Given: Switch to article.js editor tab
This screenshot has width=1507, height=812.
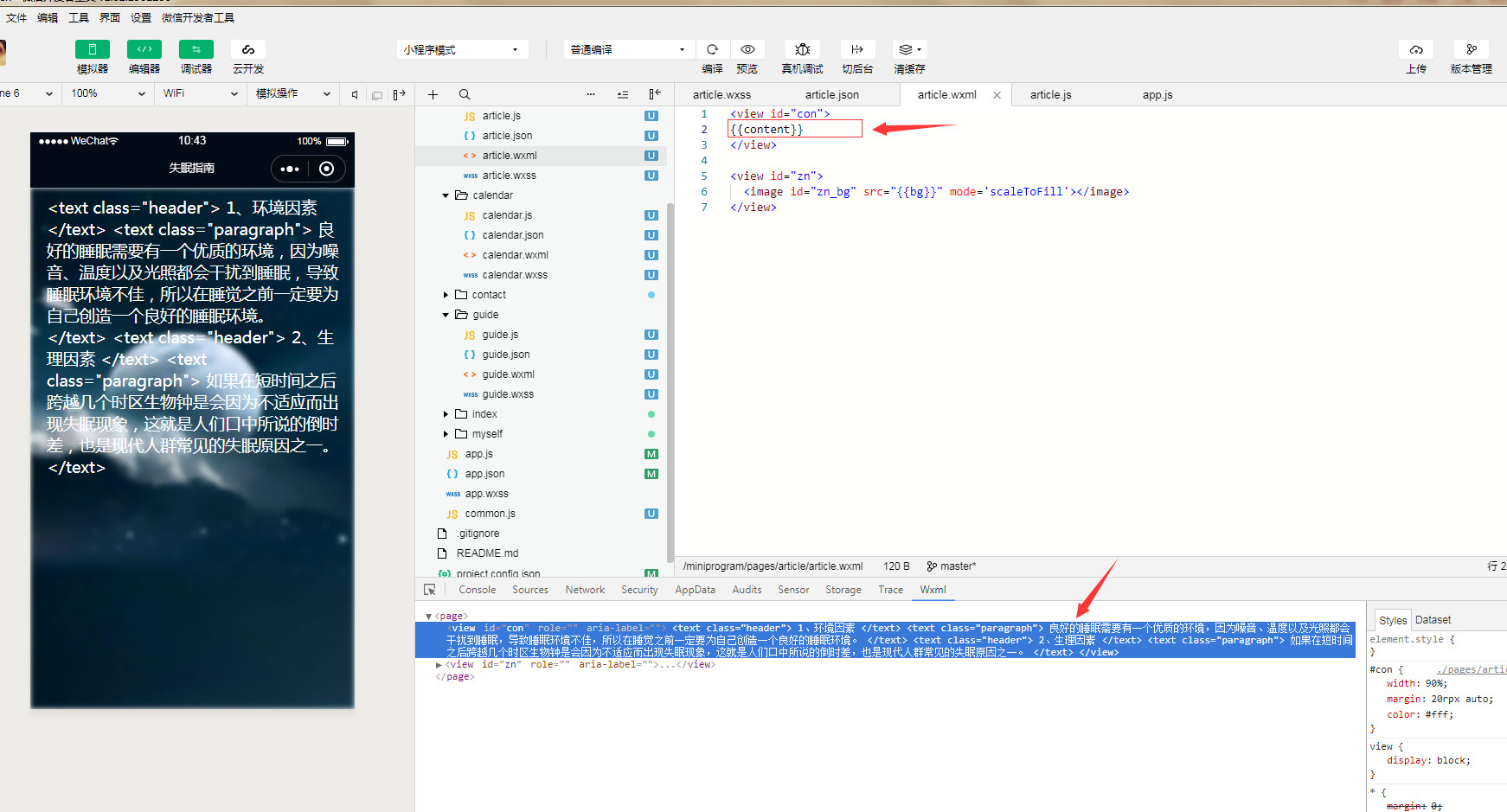Looking at the screenshot, I should [1050, 95].
